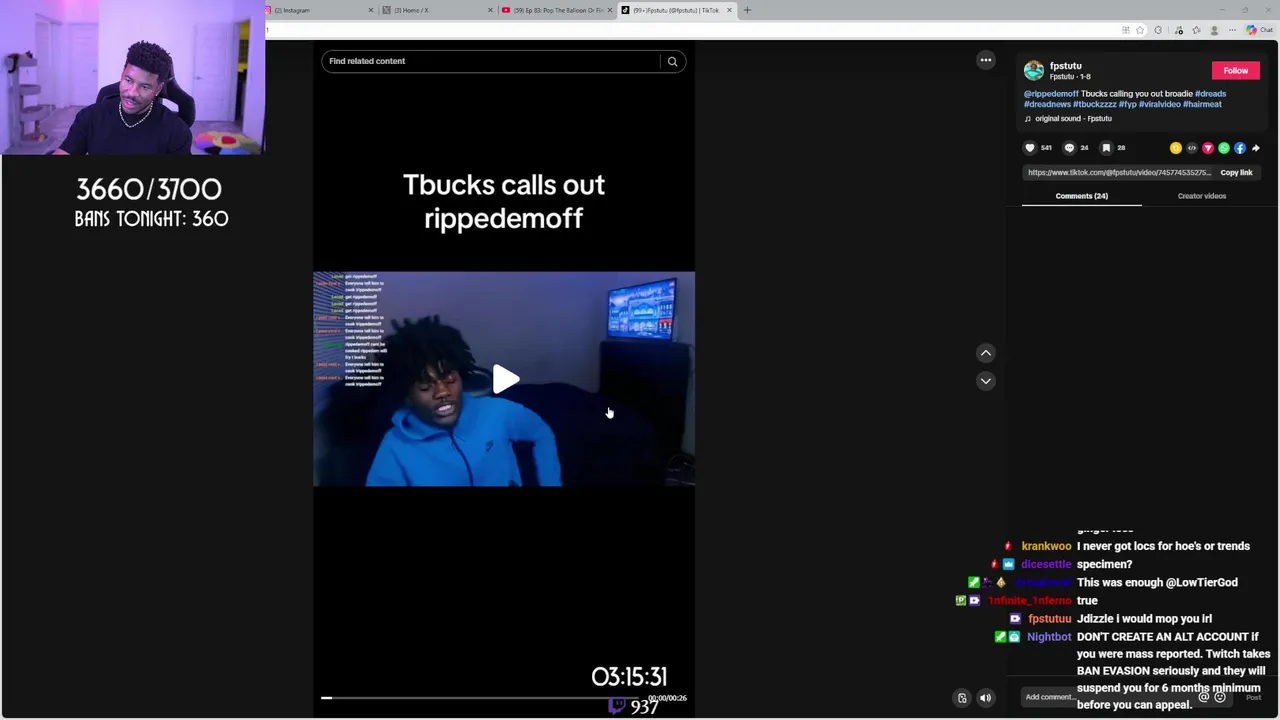This screenshot has height=720, width=1280.
Task: Send to friends via red icon
Action: pyautogui.click(x=1208, y=148)
